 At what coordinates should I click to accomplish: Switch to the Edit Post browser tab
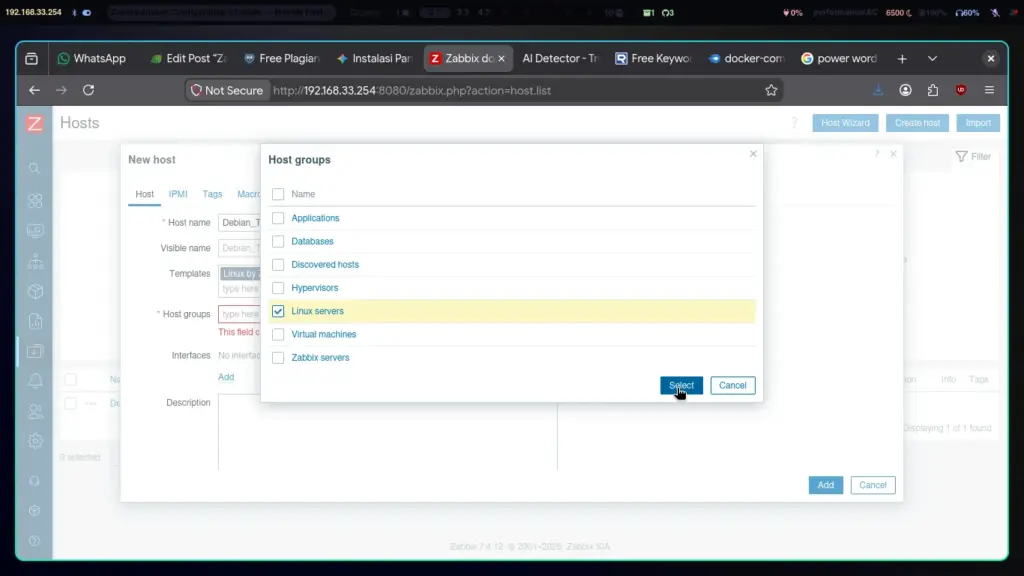coord(189,59)
